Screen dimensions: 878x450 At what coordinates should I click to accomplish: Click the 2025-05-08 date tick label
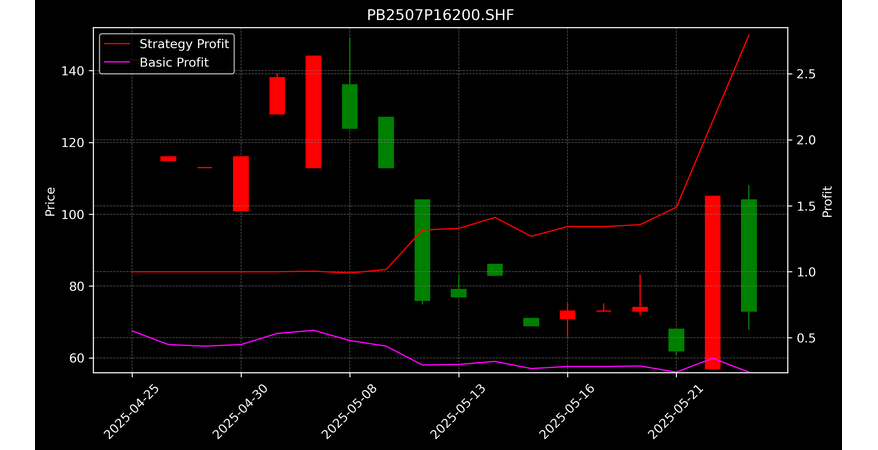tap(350, 411)
